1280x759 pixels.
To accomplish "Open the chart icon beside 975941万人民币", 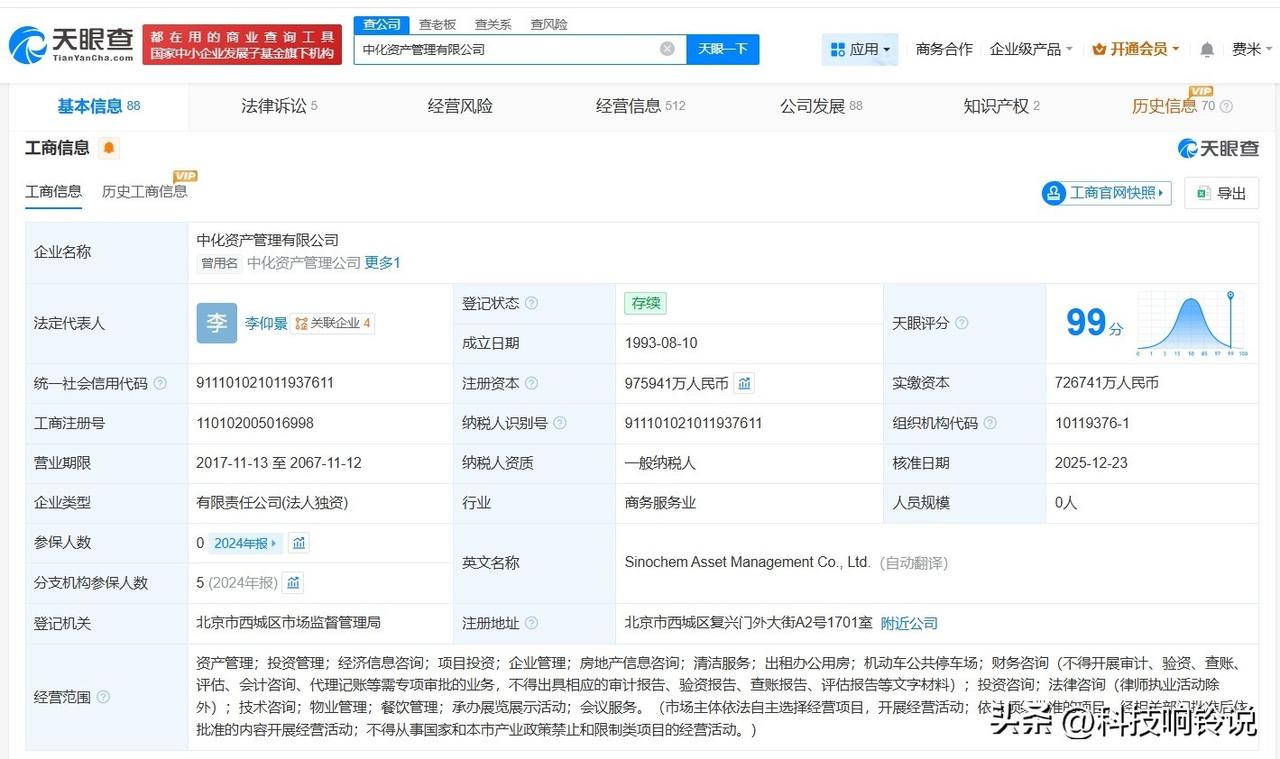I will click(x=744, y=383).
